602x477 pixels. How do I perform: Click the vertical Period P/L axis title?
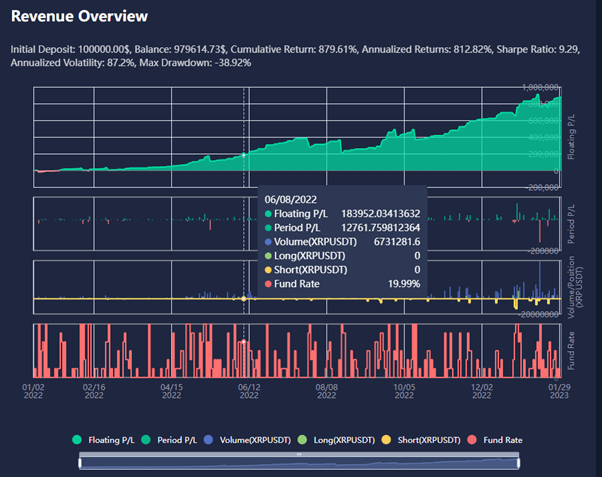tap(572, 224)
